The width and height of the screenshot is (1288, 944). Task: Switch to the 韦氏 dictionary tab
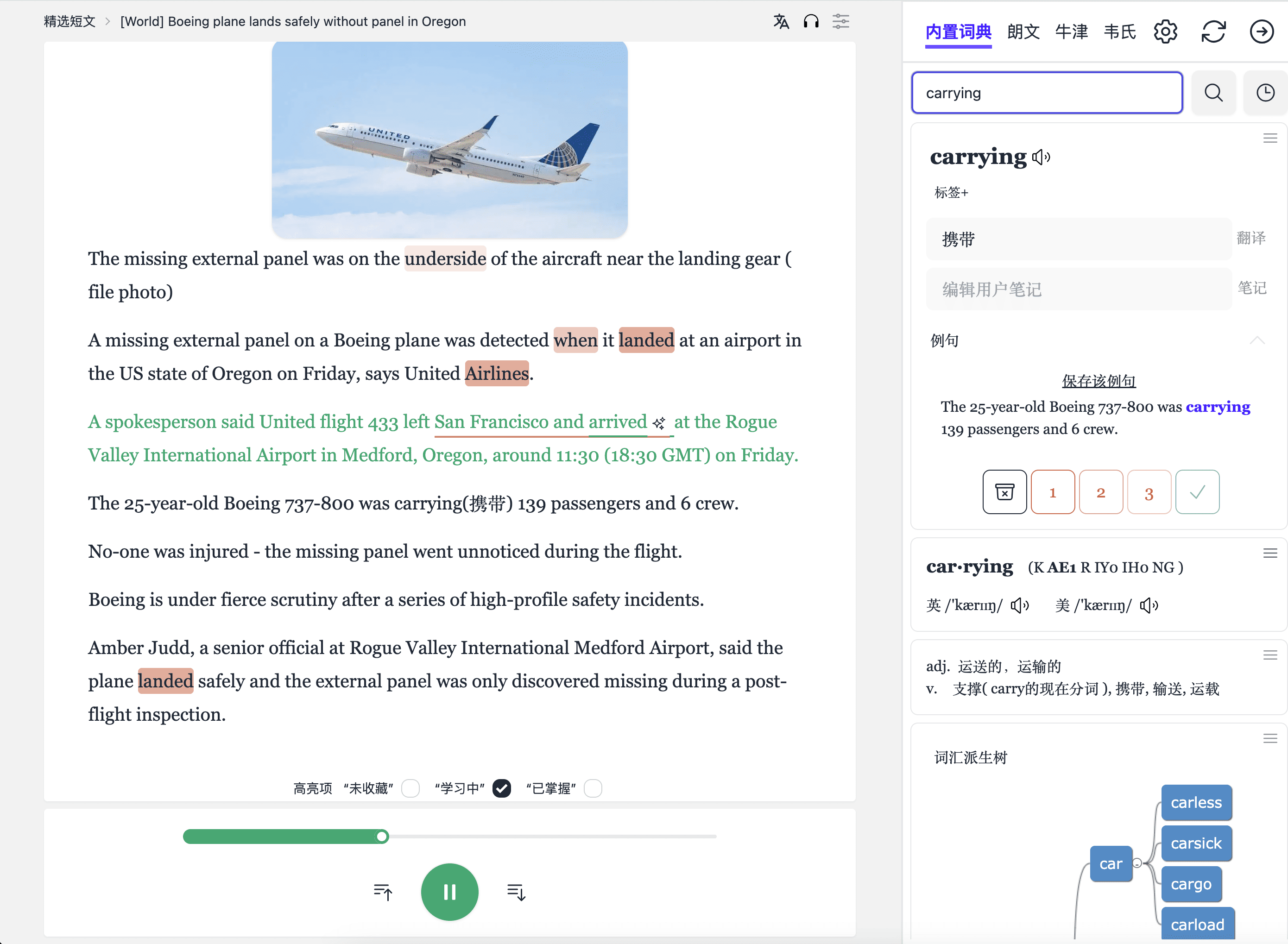coord(1120,32)
